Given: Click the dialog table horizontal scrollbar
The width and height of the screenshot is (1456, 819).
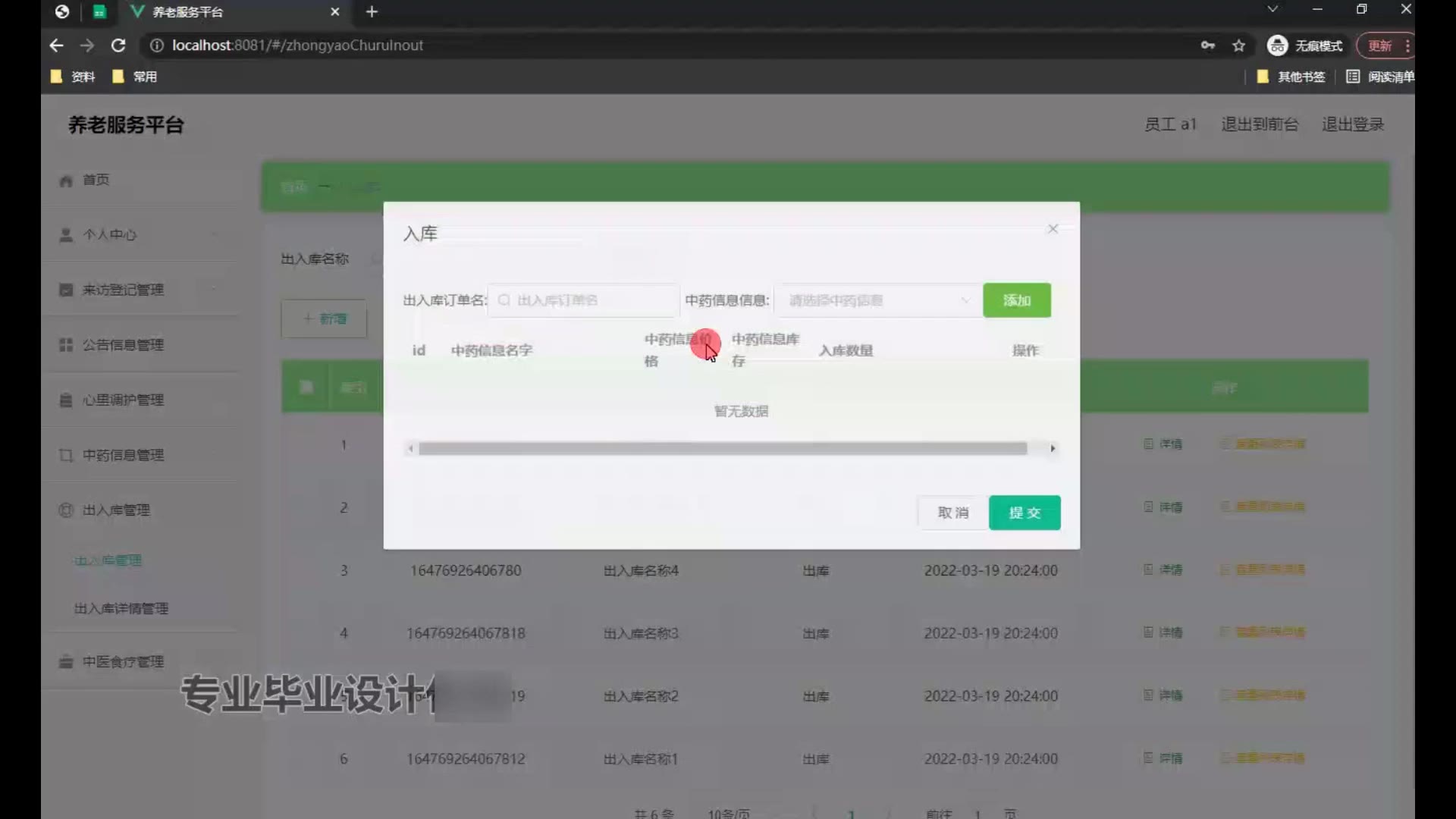Looking at the screenshot, I should pyautogui.click(x=722, y=448).
